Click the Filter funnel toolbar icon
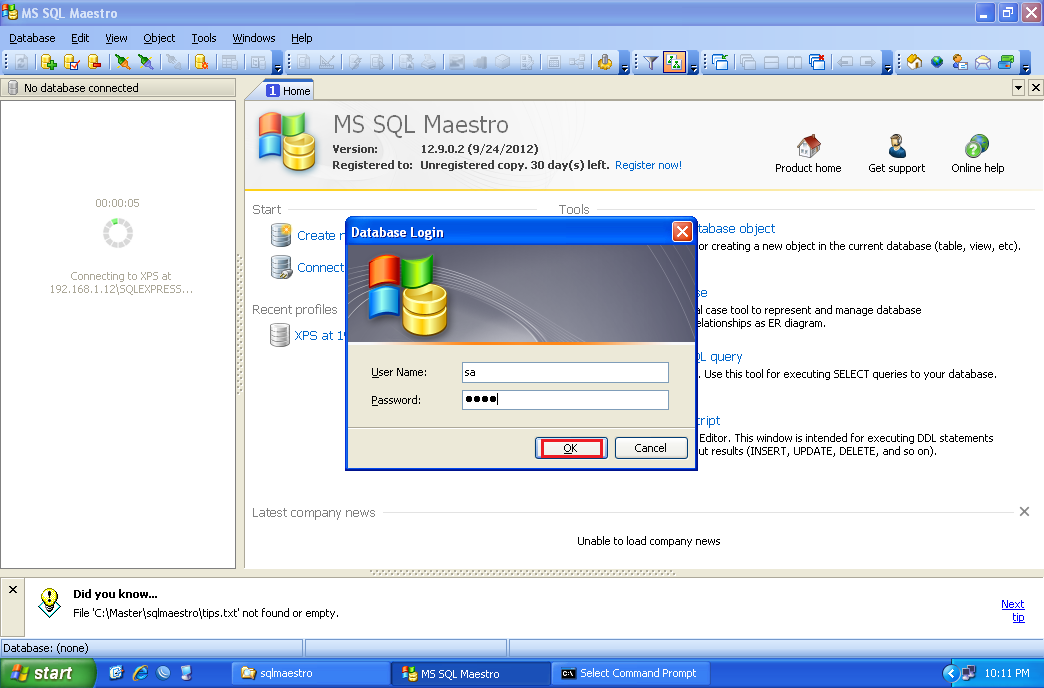The height and width of the screenshot is (688, 1044). point(651,63)
